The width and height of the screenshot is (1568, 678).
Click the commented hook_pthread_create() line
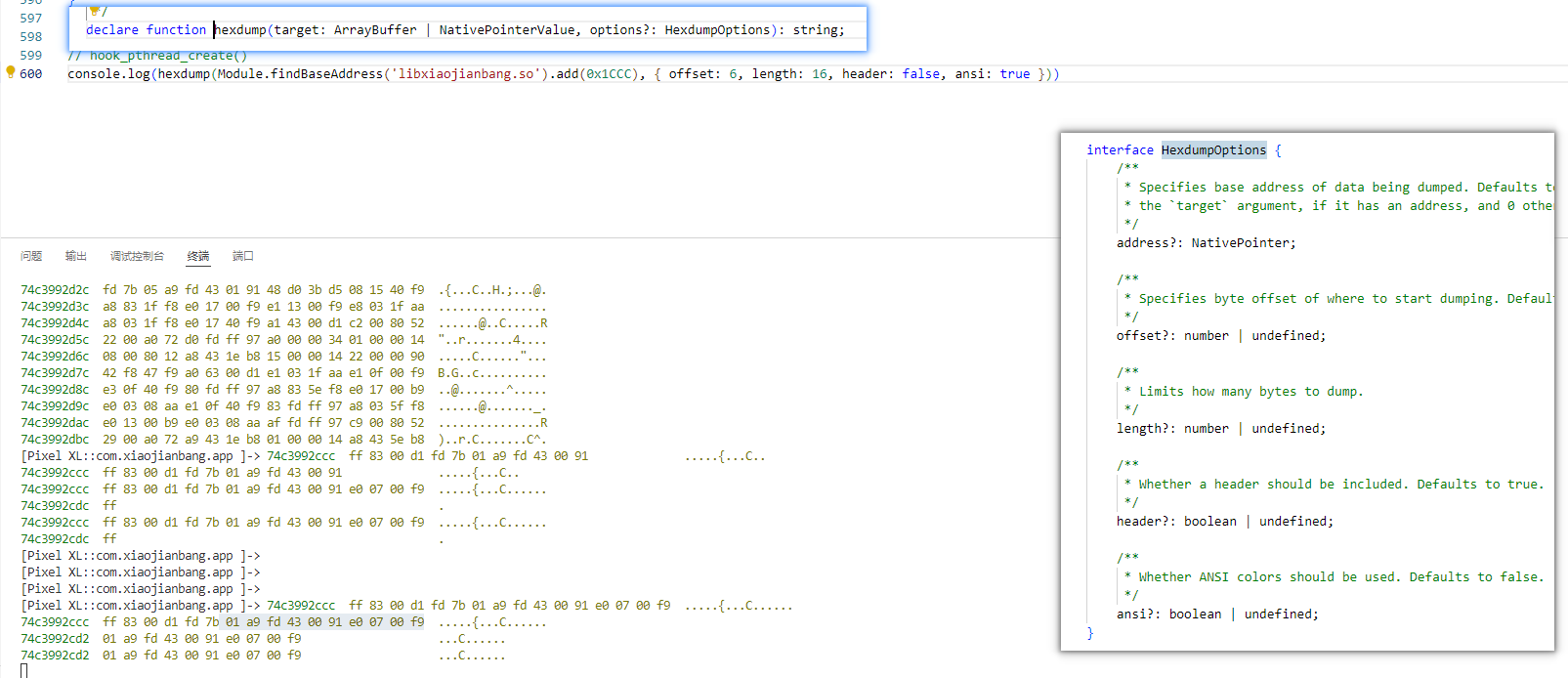tap(157, 56)
